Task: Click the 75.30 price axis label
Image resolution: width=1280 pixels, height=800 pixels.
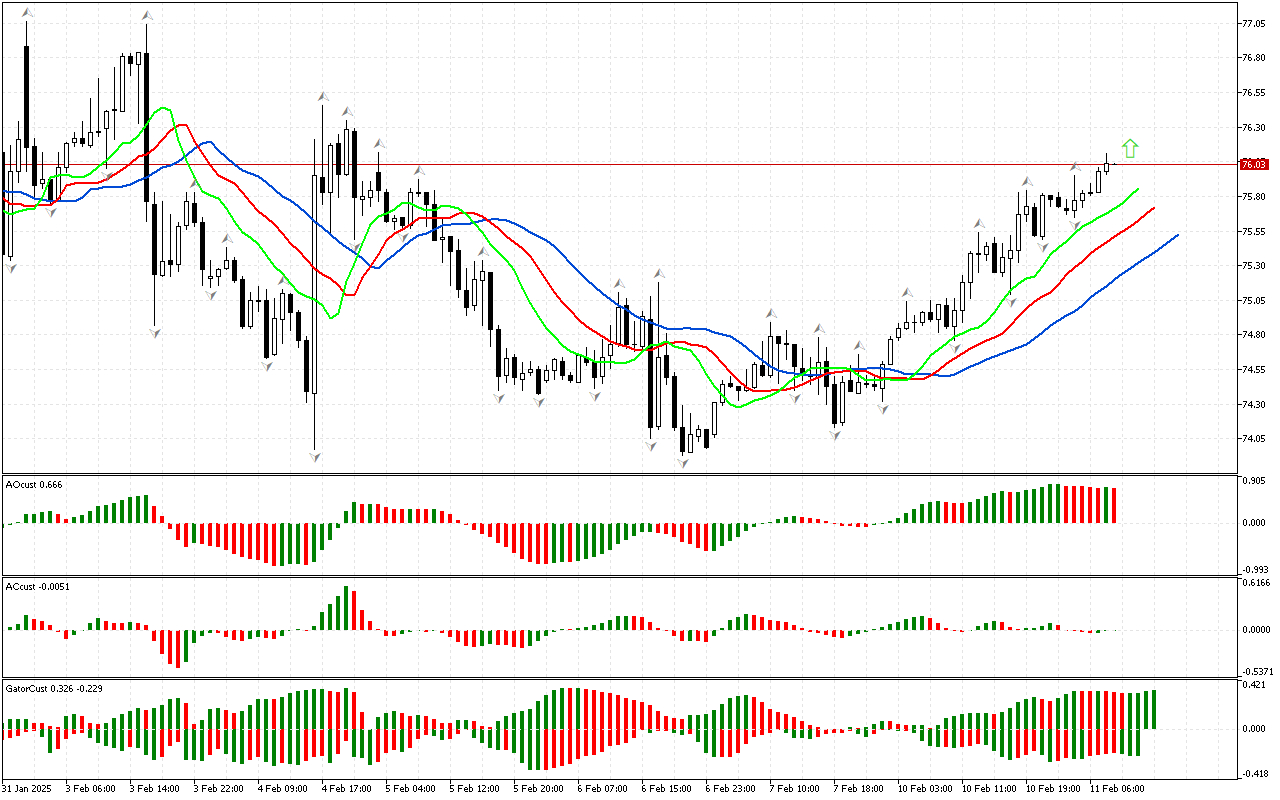Action: pyautogui.click(x=1253, y=266)
